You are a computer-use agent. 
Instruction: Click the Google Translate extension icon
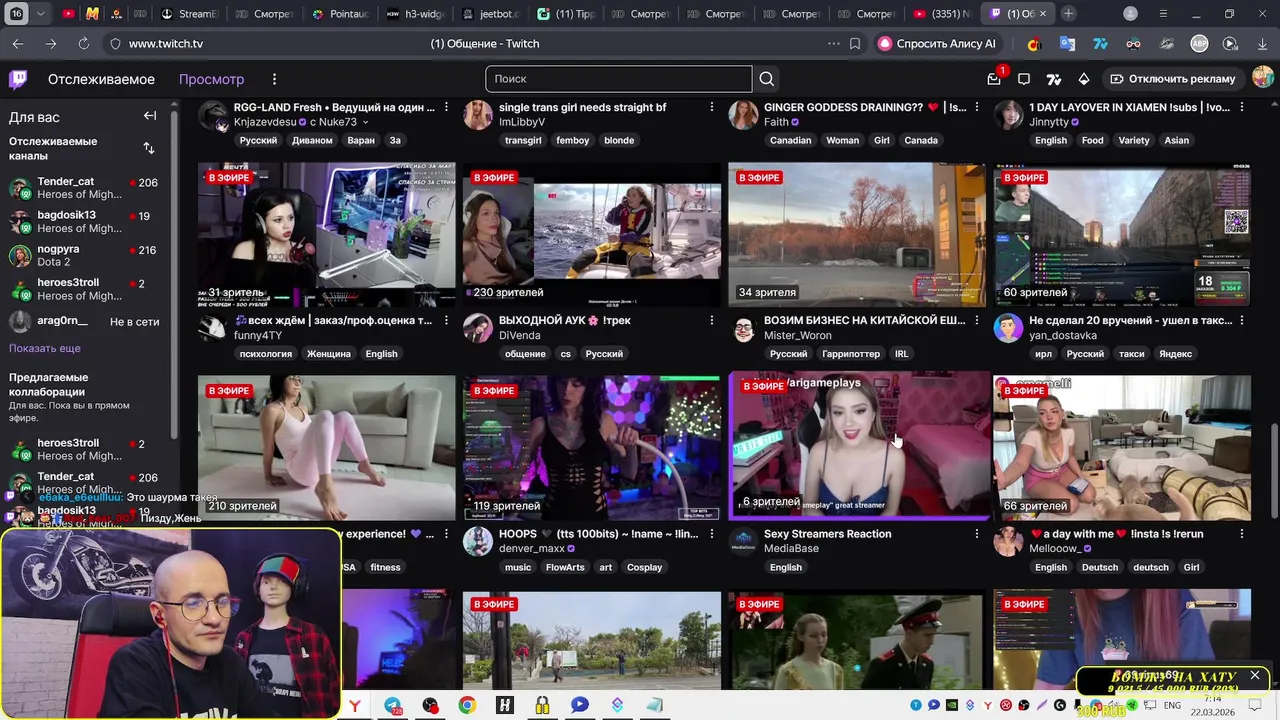click(1067, 44)
